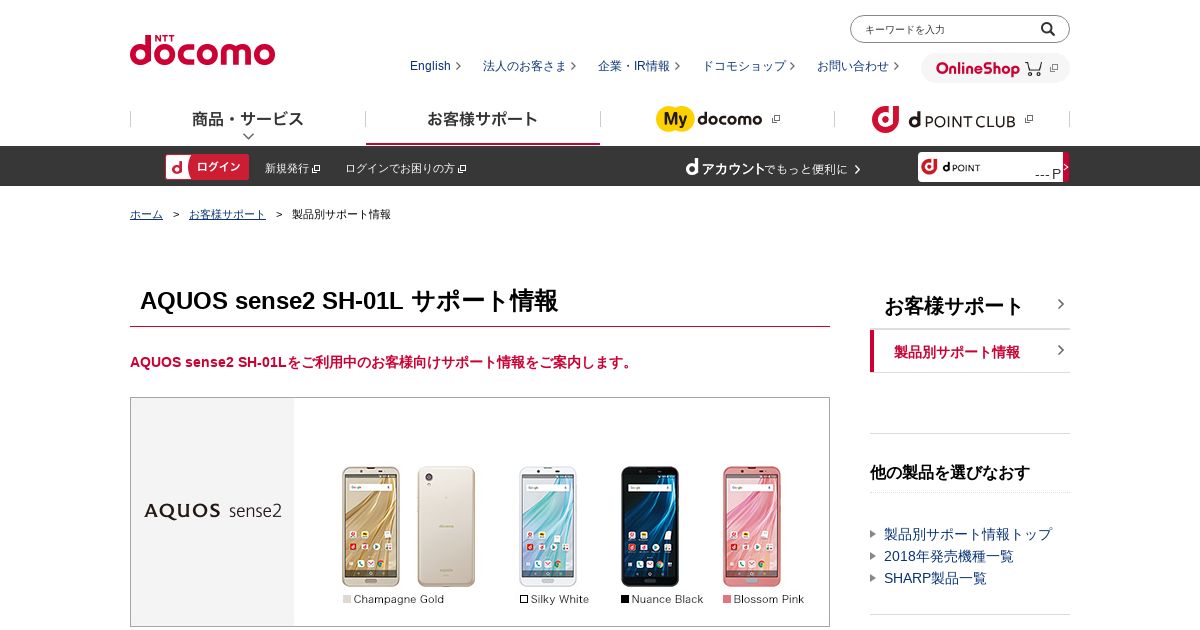Click the ホーム breadcrumb link
This screenshot has width=1200, height=630.
tap(146, 214)
